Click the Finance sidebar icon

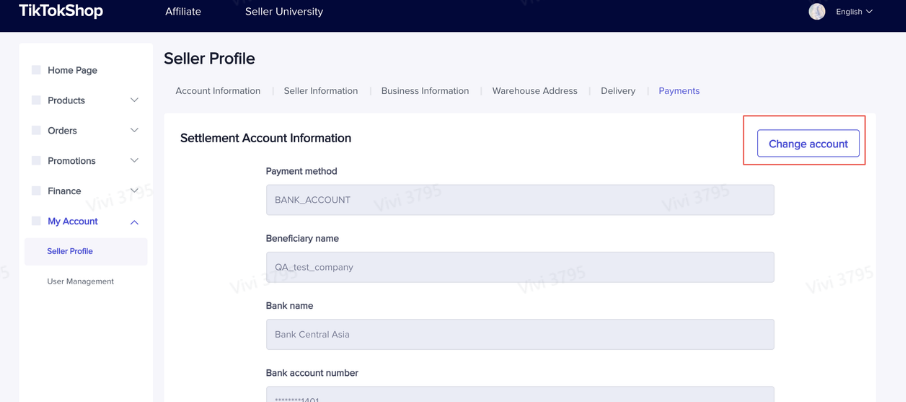tap(37, 190)
